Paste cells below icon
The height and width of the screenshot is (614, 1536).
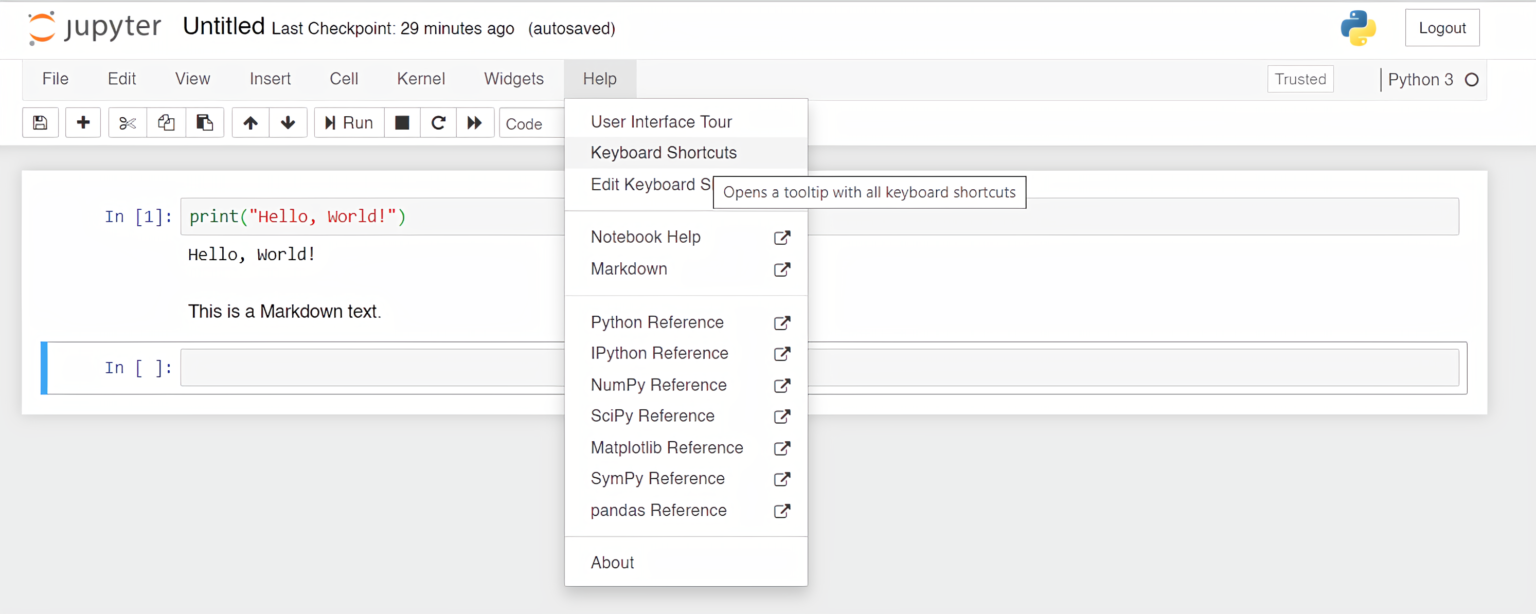[205, 123]
